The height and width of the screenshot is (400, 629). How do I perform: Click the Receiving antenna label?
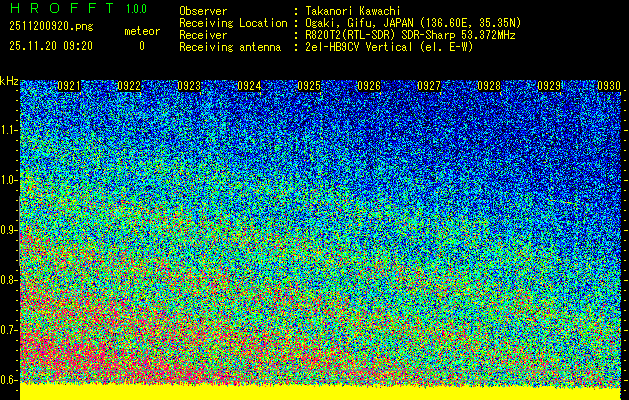(230, 47)
